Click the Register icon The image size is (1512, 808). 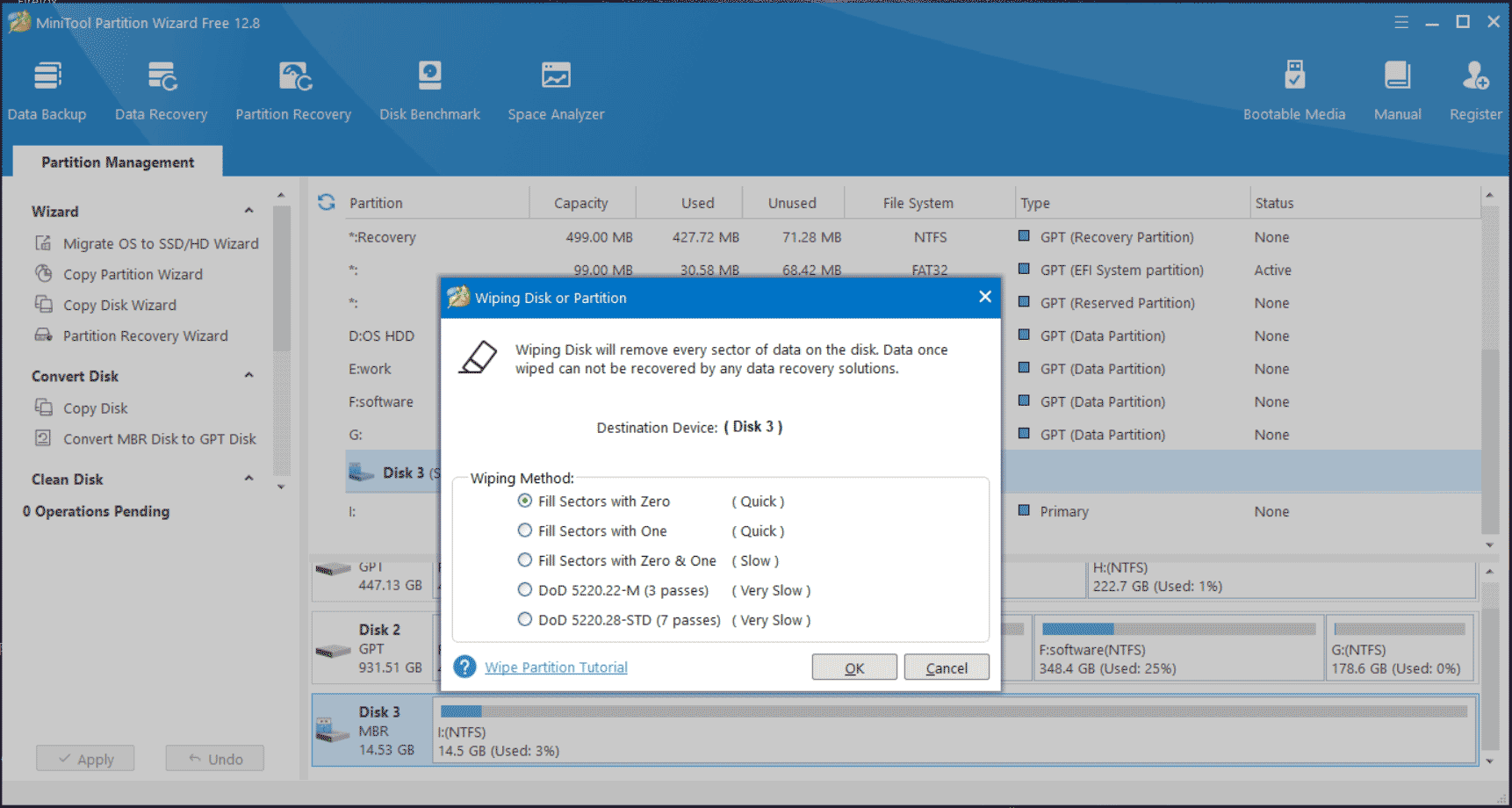coord(1475,77)
